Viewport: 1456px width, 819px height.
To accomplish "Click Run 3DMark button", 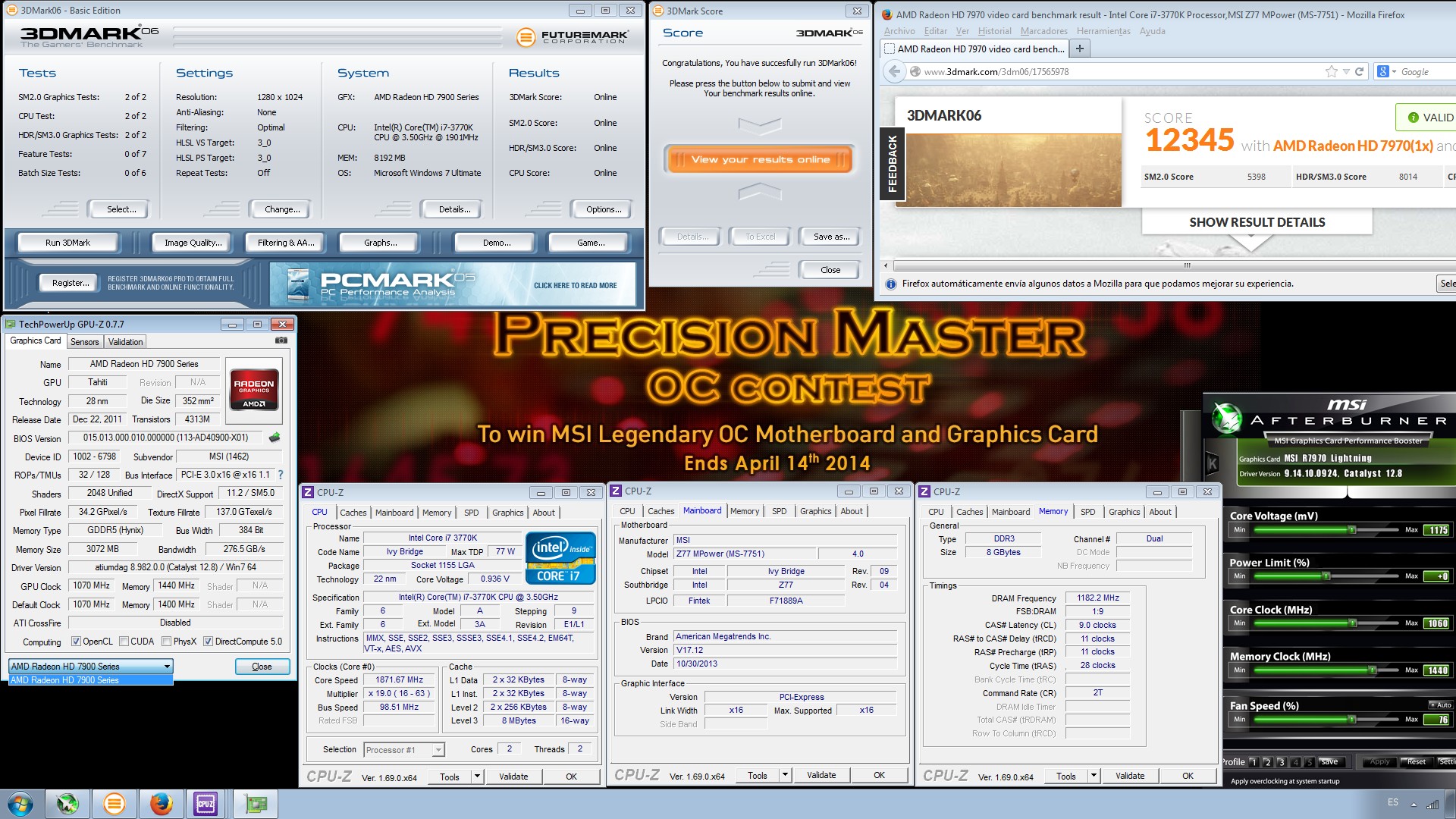I will [x=67, y=243].
